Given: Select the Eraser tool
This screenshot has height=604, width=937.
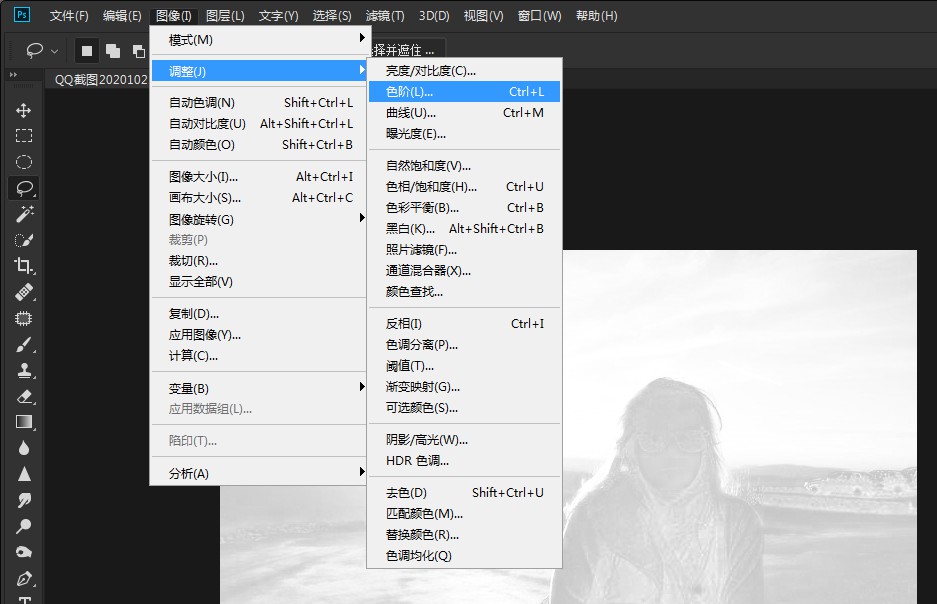Looking at the screenshot, I should point(24,396).
